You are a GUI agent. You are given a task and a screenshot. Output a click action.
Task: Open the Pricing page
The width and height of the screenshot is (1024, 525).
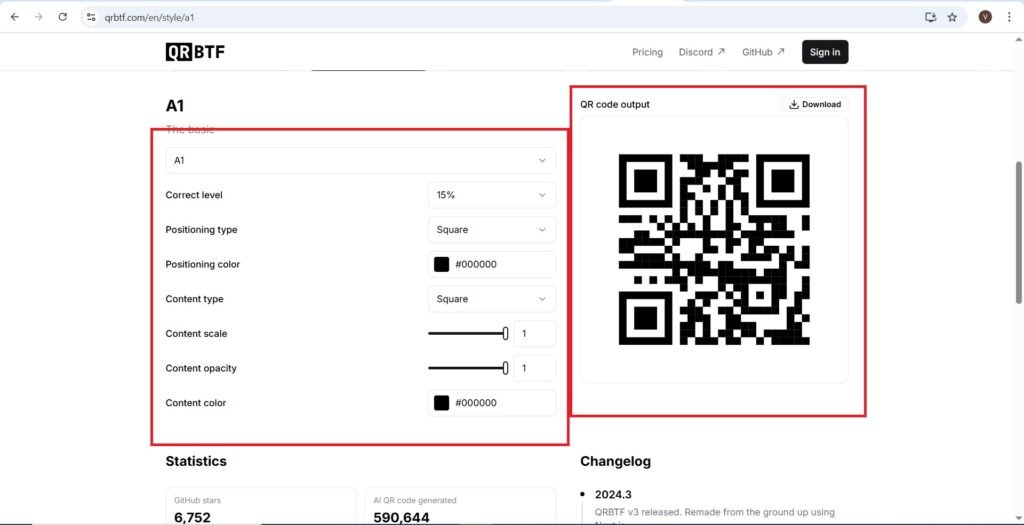pos(647,52)
